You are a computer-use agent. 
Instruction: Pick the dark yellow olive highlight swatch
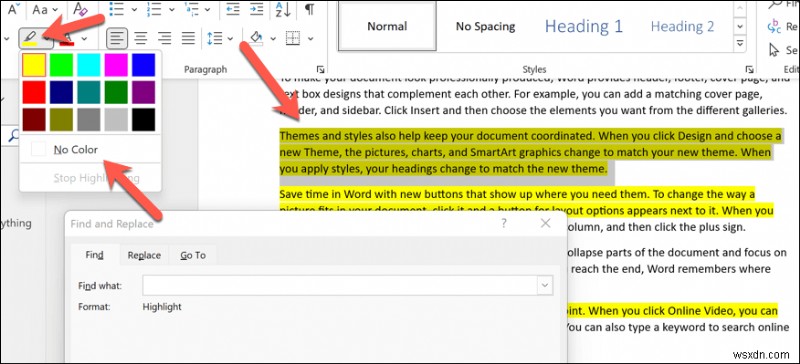(62, 119)
